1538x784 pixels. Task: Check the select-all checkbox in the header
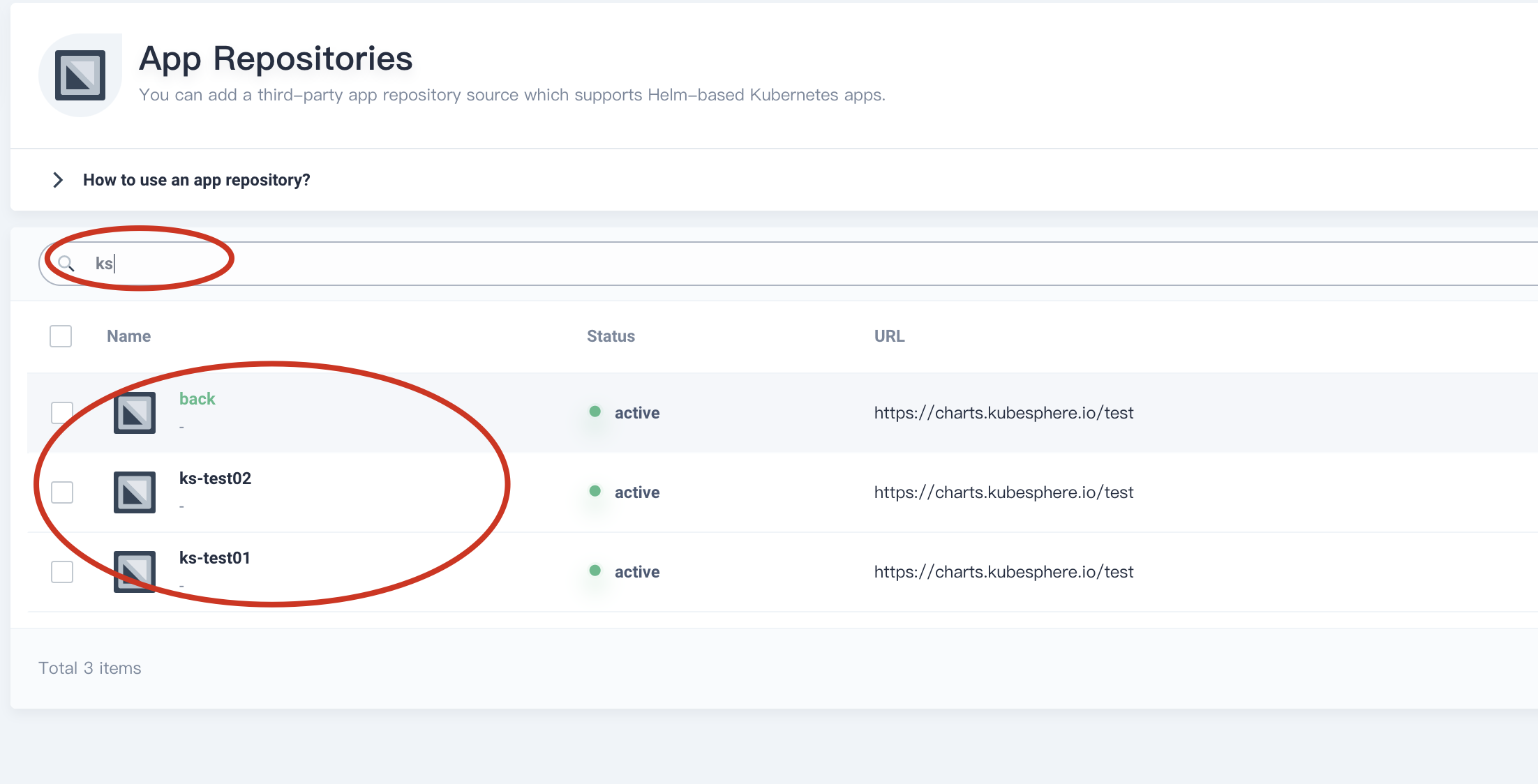point(61,336)
